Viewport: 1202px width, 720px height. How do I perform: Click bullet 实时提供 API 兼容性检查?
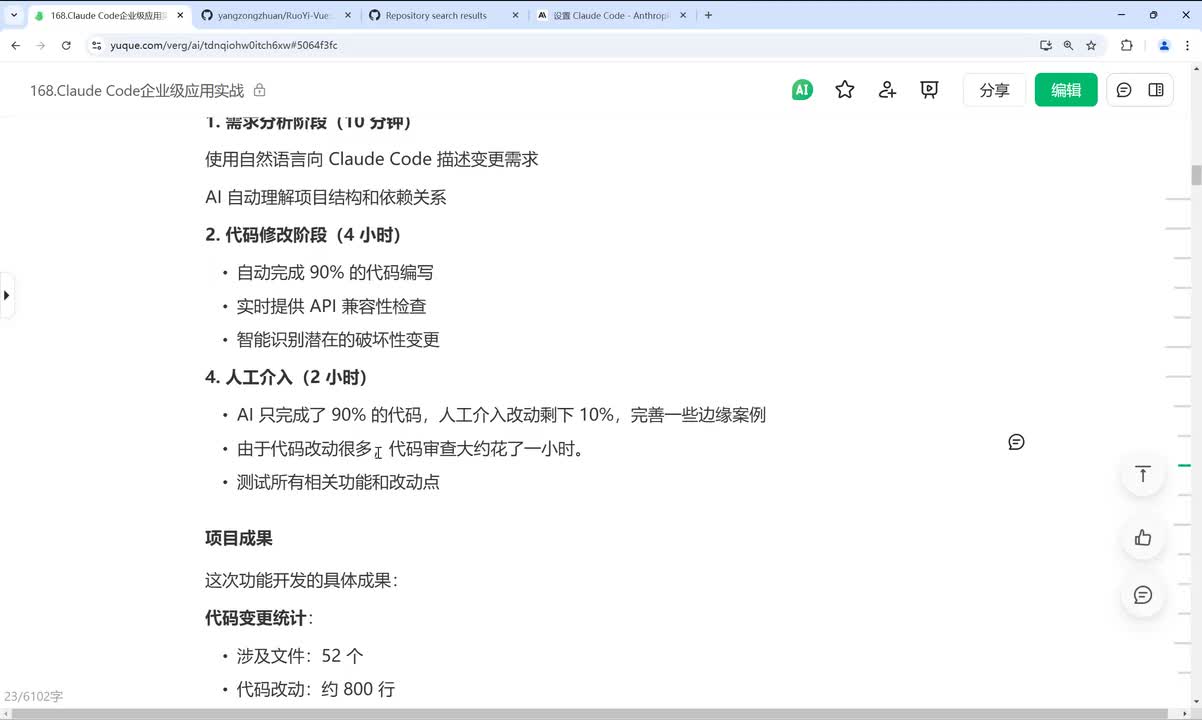click(x=332, y=306)
